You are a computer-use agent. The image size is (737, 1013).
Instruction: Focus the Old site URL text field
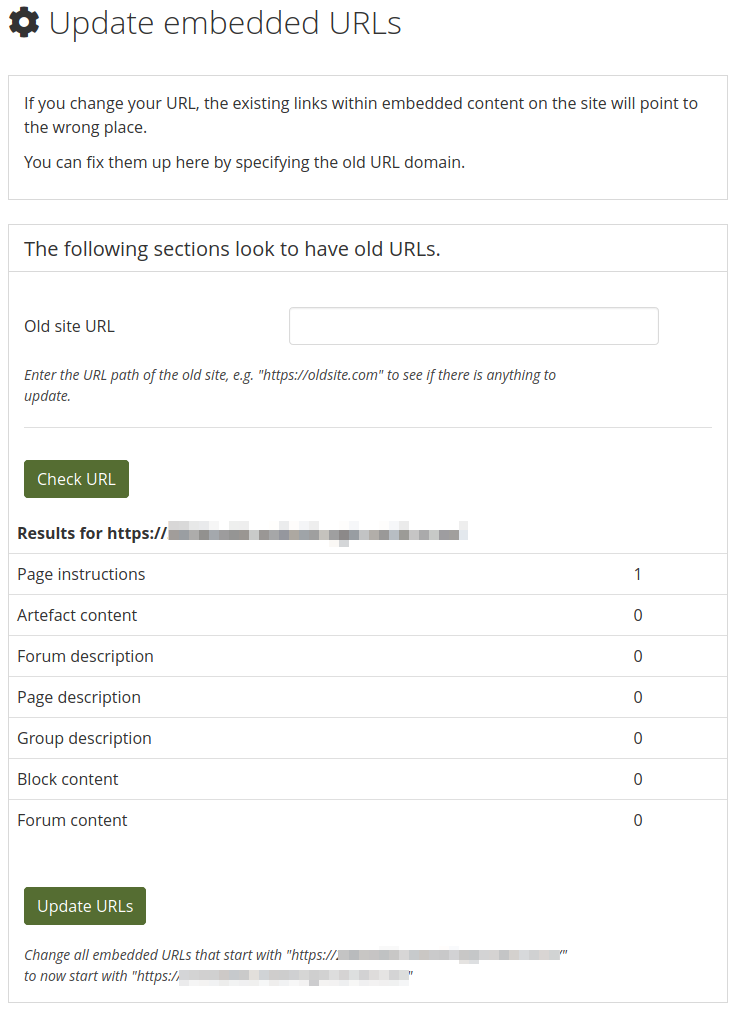[473, 326]
